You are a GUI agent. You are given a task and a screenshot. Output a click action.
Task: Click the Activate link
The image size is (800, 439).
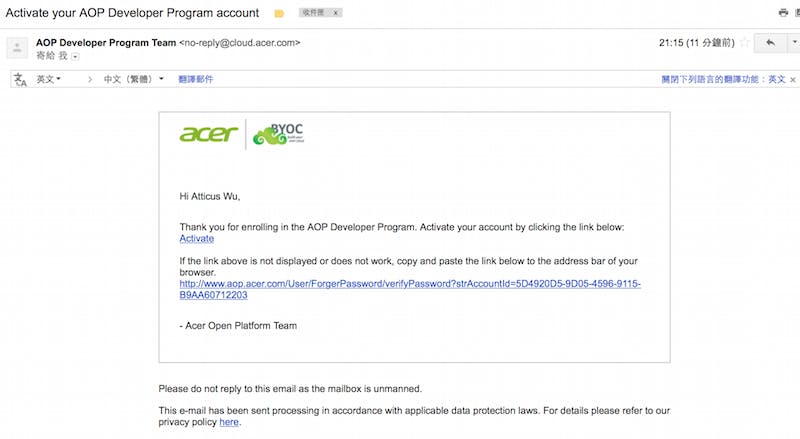[196, 238]
